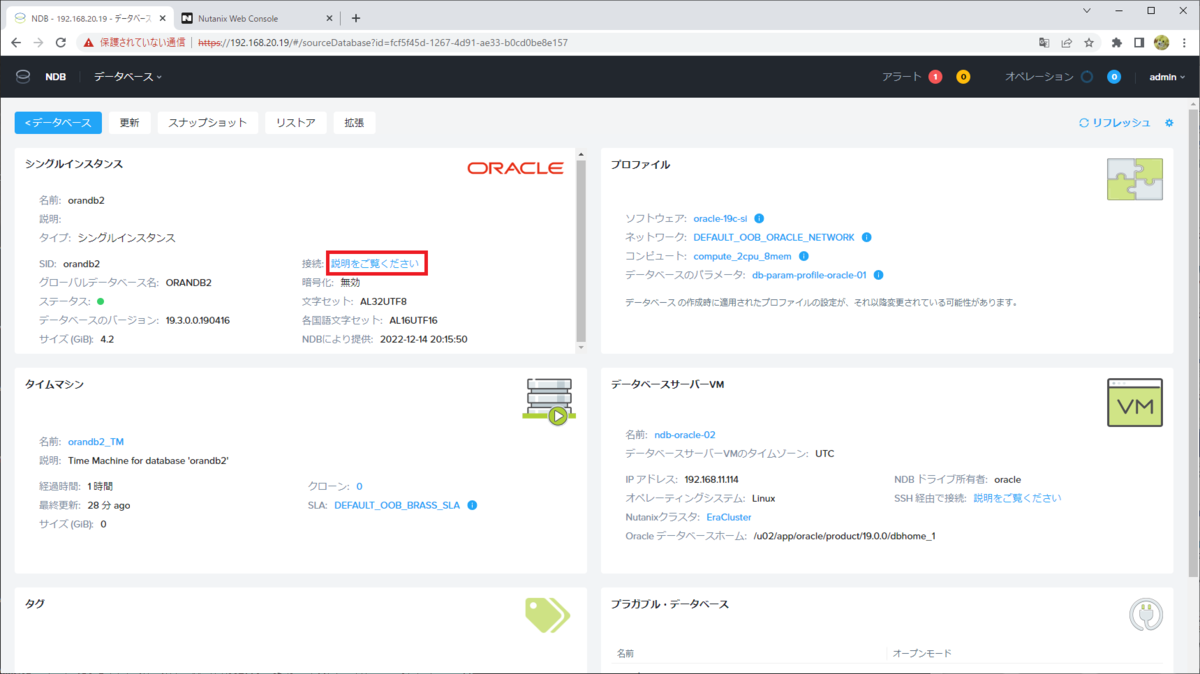This screenshot has width=1200, height=674.
Task: Open the 接続 説明をご覧ください link
Action: click(x=375, y=263)
